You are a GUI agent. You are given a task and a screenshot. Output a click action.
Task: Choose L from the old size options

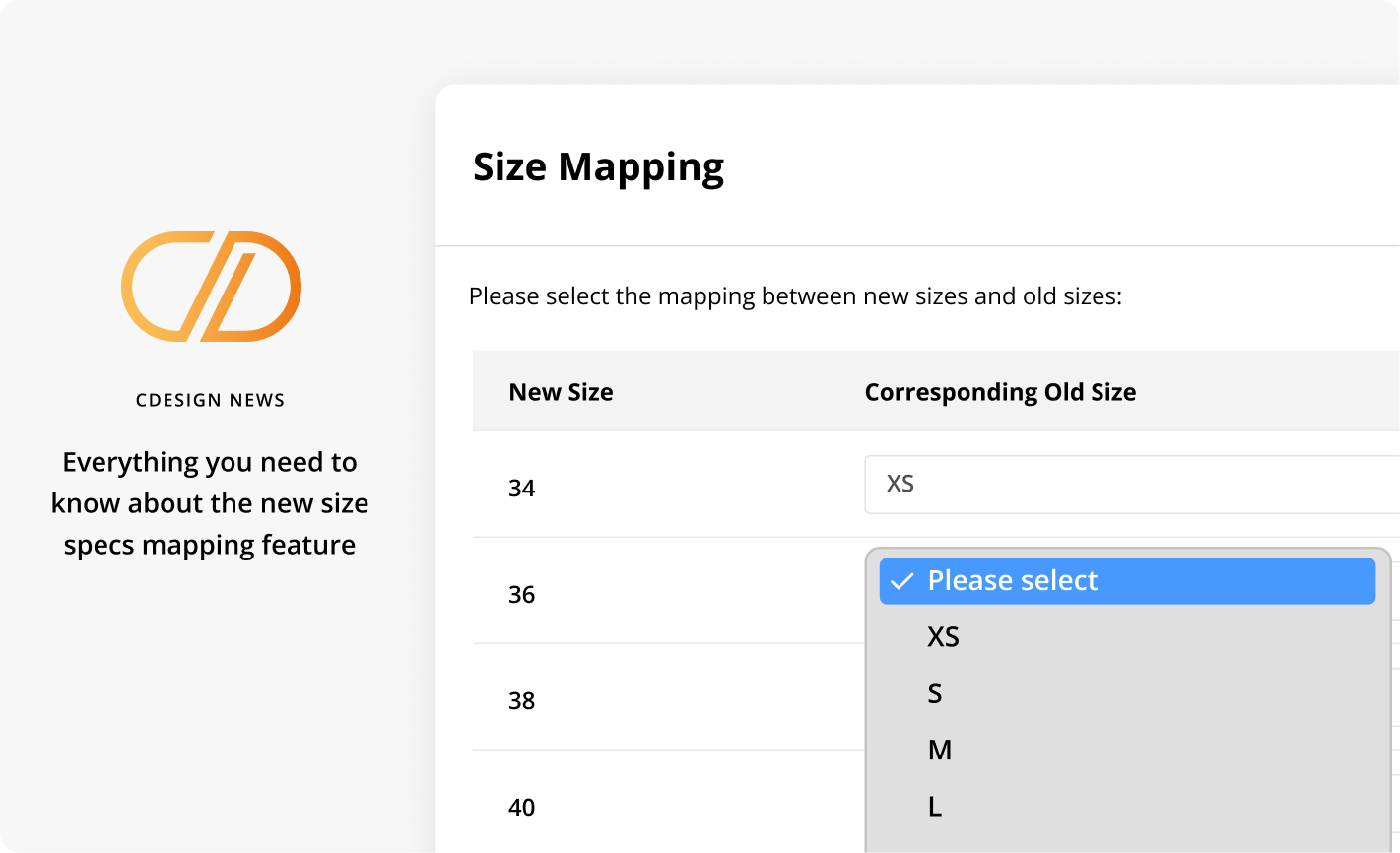tap(935, 807)
